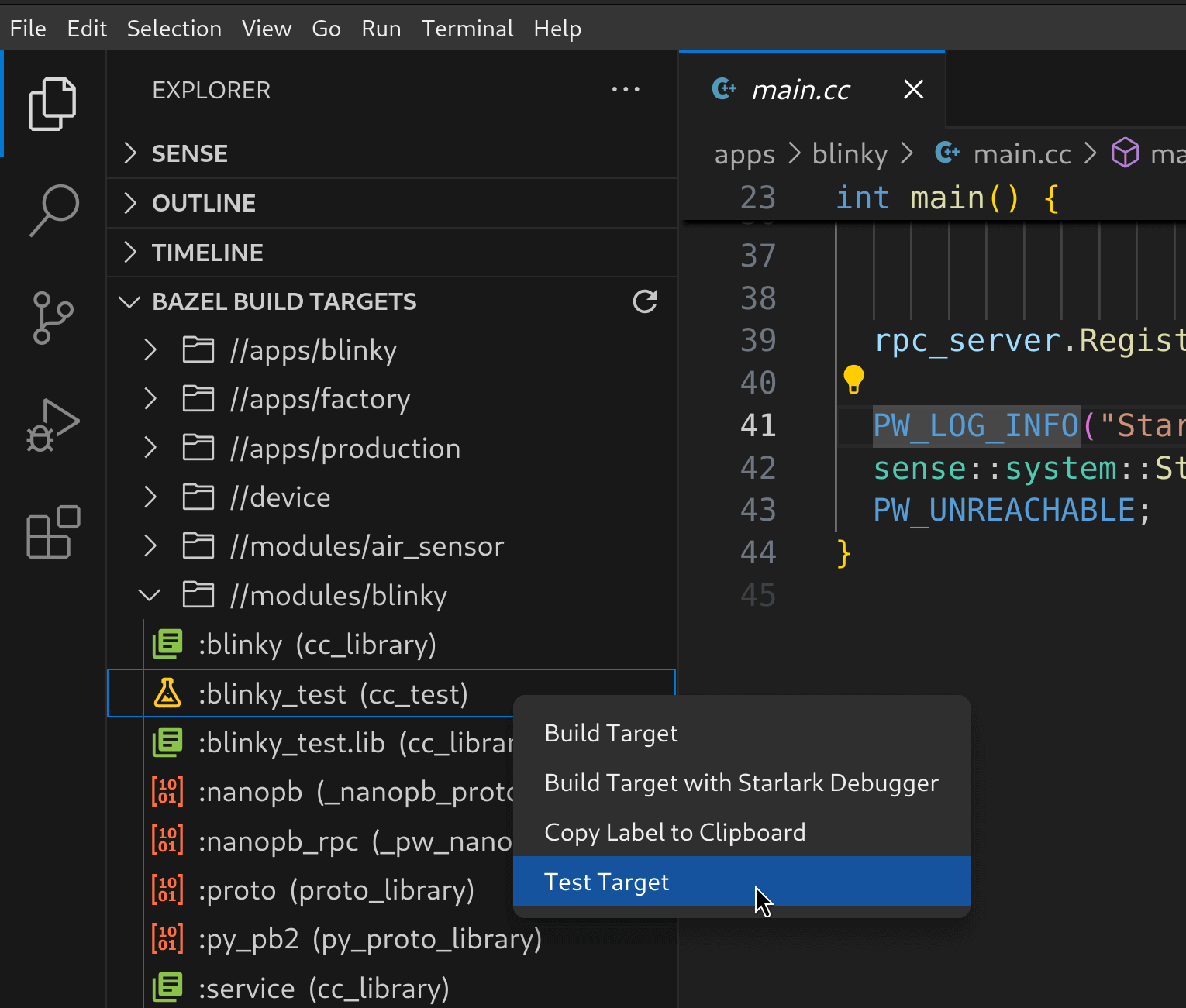Expand the SENSE section
Image resolution: width=1186 pixels, height=1008 pixels.
click(130, 153)
